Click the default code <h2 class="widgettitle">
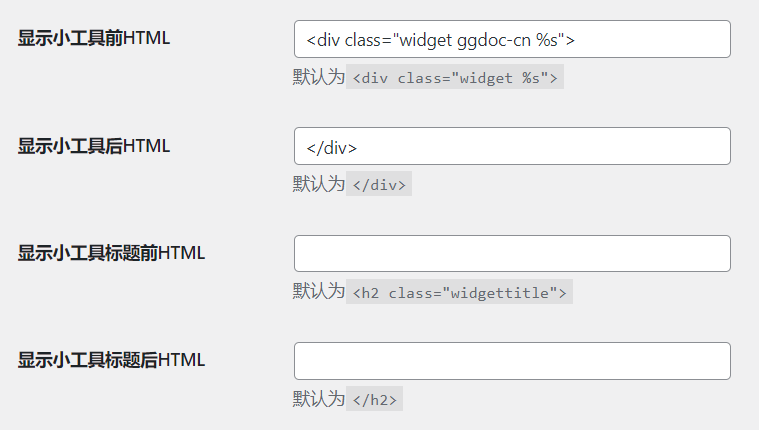Viewport: 759px width, 430px height. pyautogui.click(x=459, y=292)
